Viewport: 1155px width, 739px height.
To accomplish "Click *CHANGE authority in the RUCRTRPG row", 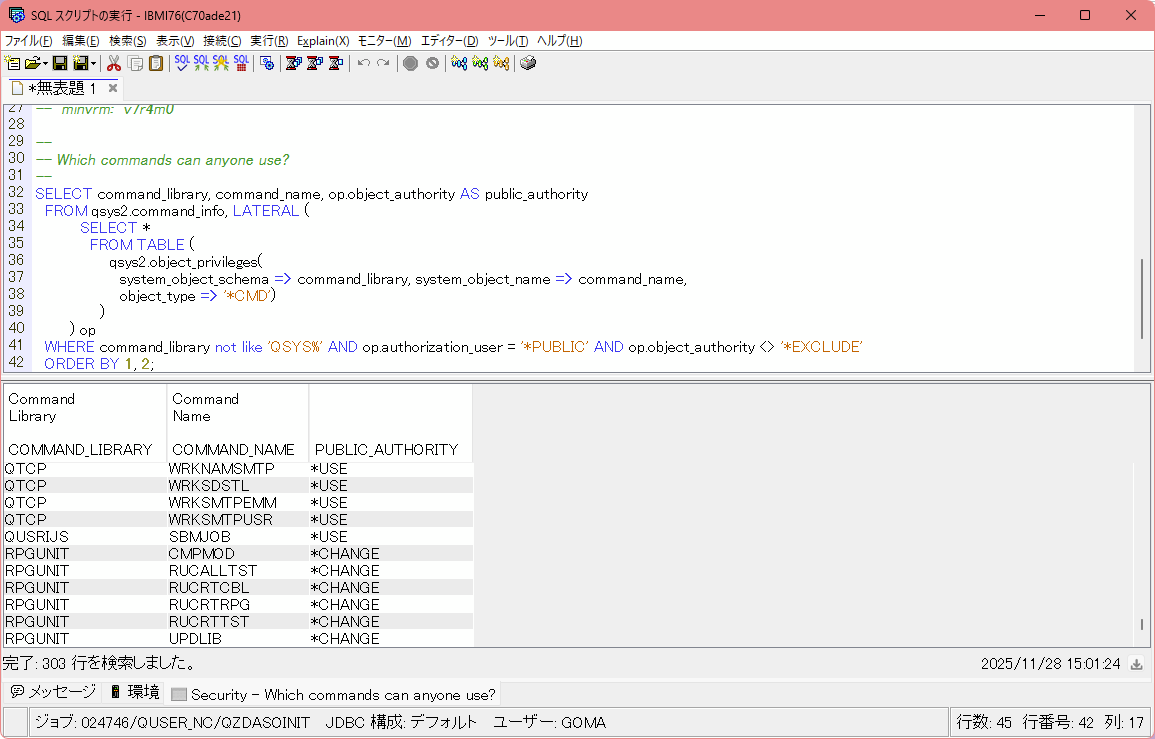I will pos(390,604).
